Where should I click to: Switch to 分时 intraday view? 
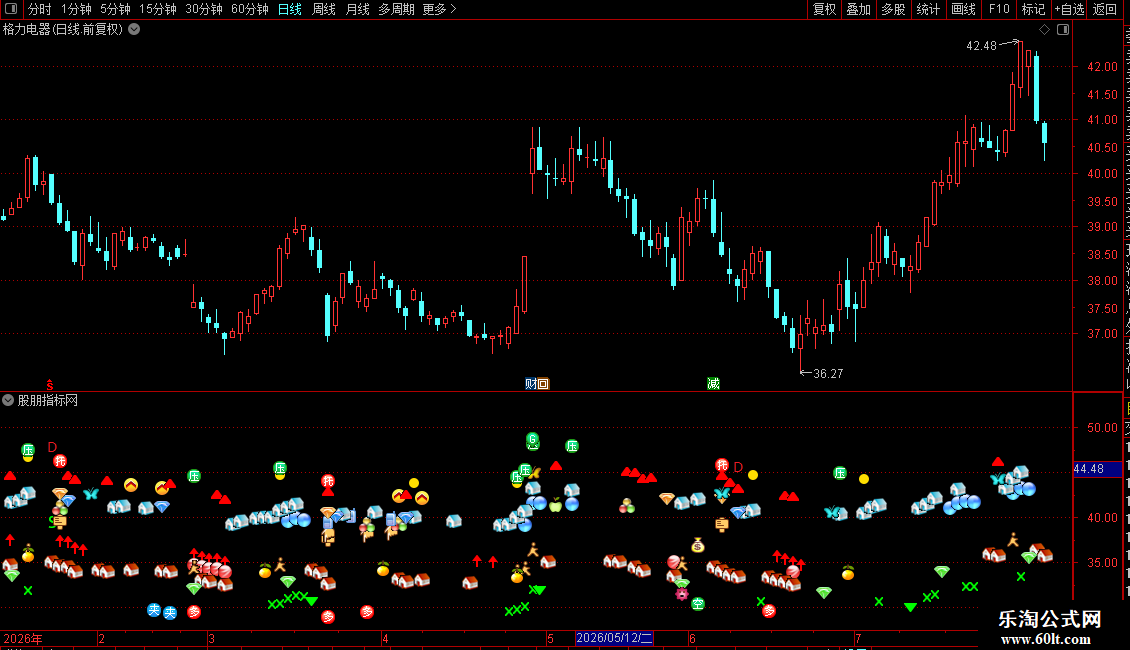click(x=40, y=9)
